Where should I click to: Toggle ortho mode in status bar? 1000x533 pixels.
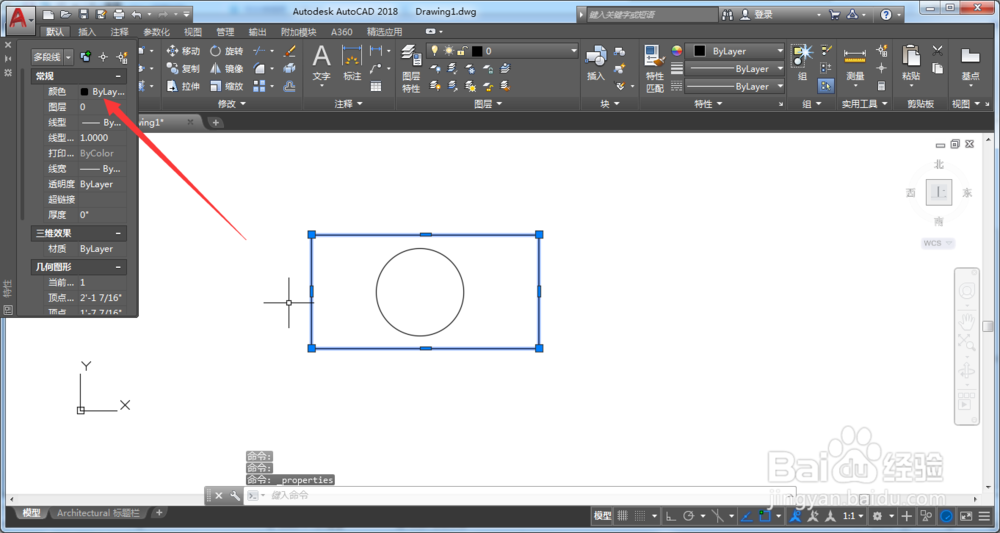click(x=670, y=516)
